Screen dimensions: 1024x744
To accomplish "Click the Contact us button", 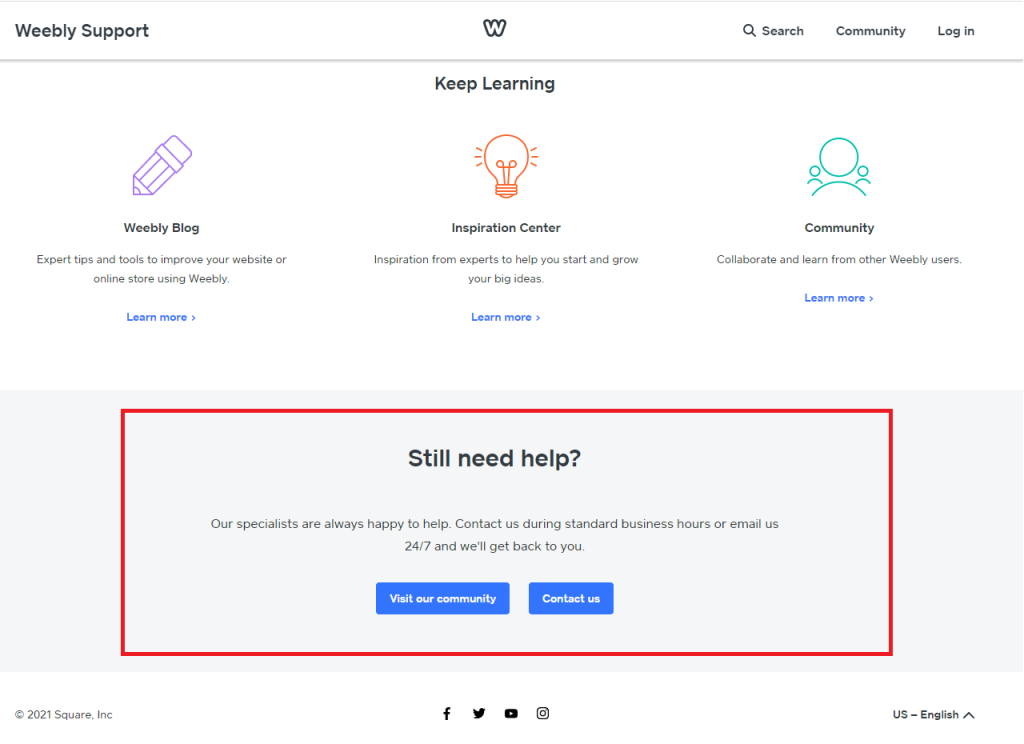I will click(571, 598).
